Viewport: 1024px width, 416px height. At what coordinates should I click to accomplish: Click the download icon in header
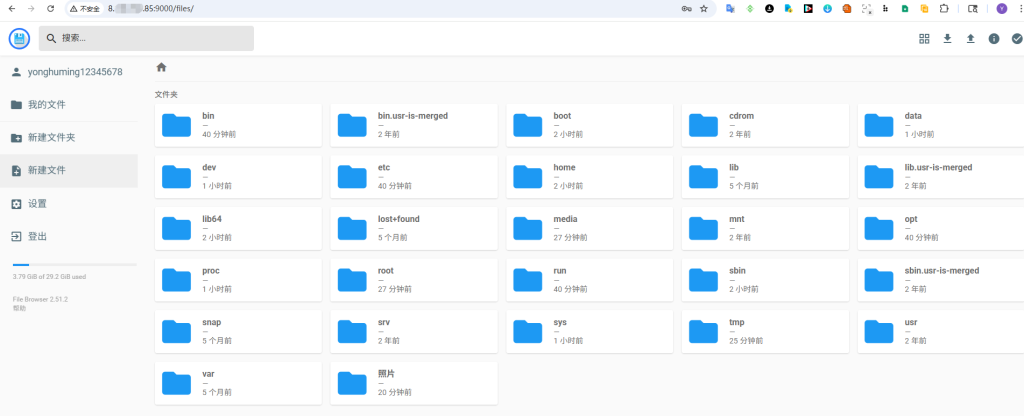coord(948,39)
